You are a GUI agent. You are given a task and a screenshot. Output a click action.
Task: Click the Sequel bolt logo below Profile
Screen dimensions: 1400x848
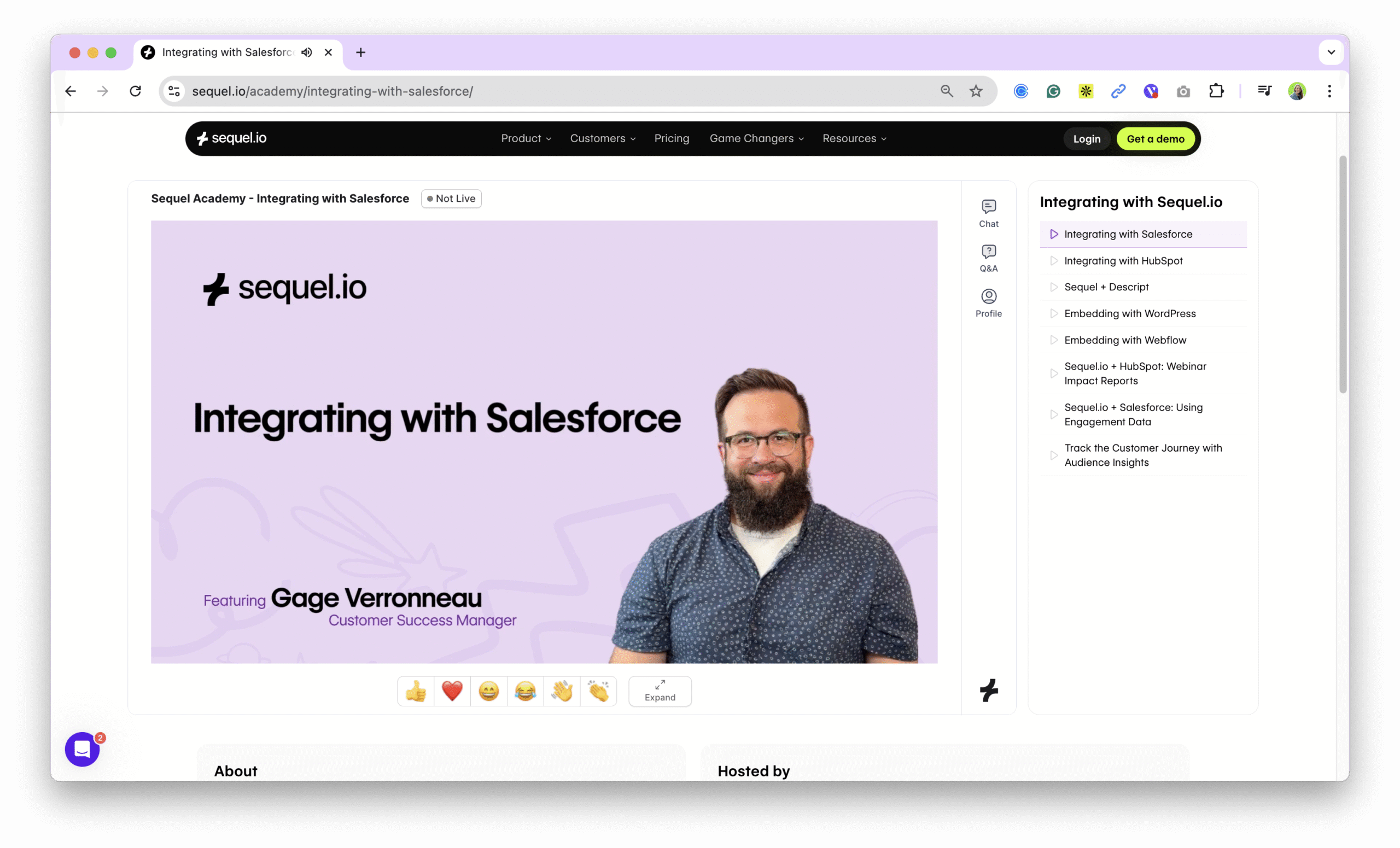point(989,690)
